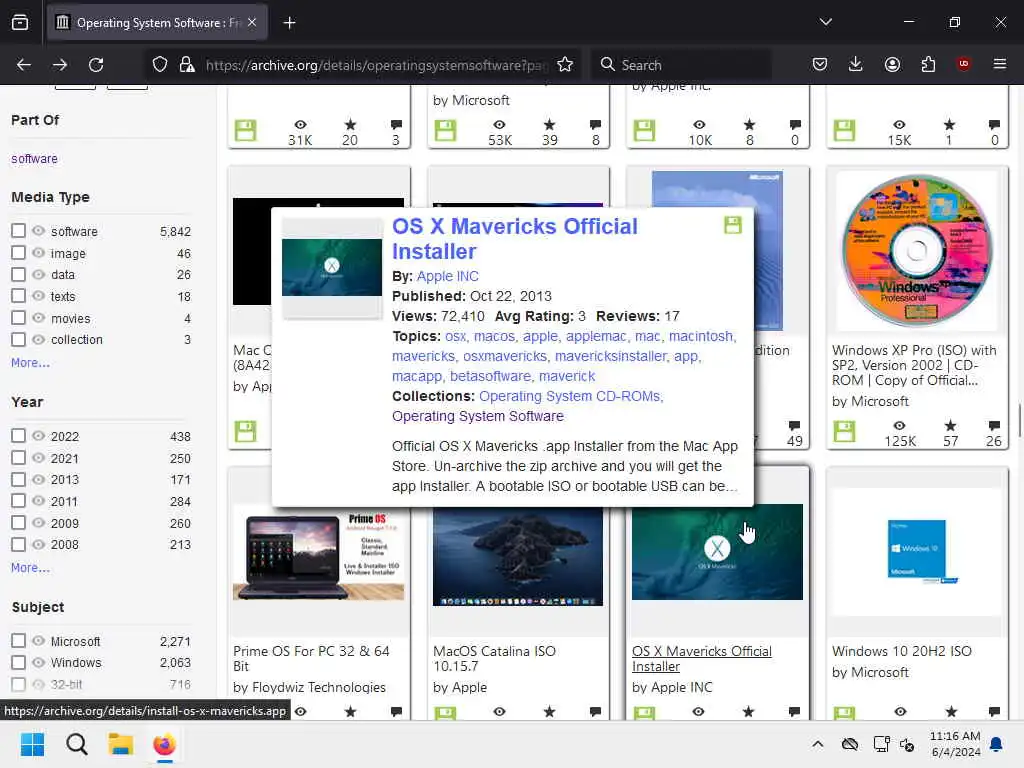Expand More under Media Type
Viewport: 1024px width, 768px height.
coord(30,362)
